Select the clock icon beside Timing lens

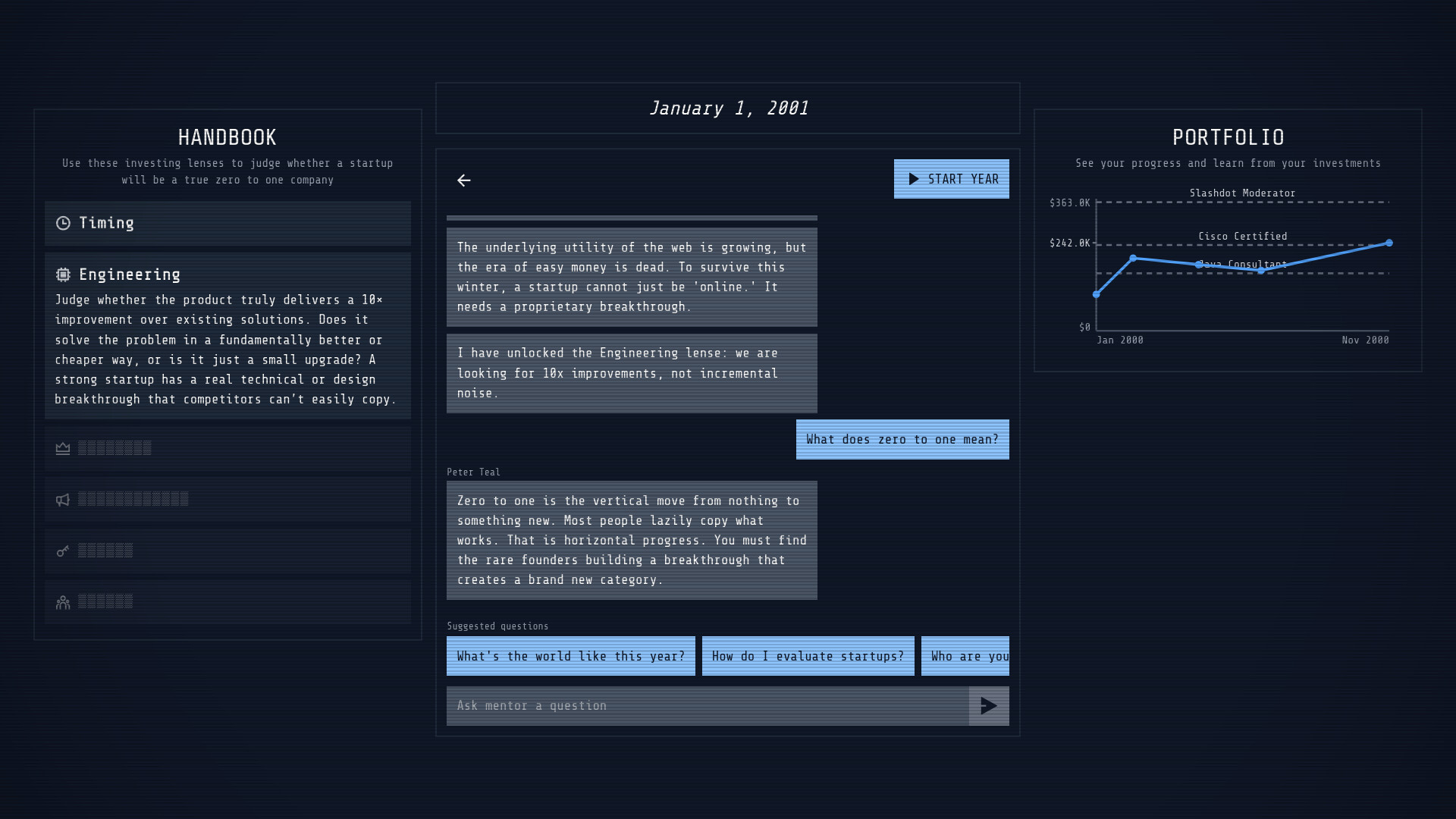pyautogui.click(x=63, y=223)
